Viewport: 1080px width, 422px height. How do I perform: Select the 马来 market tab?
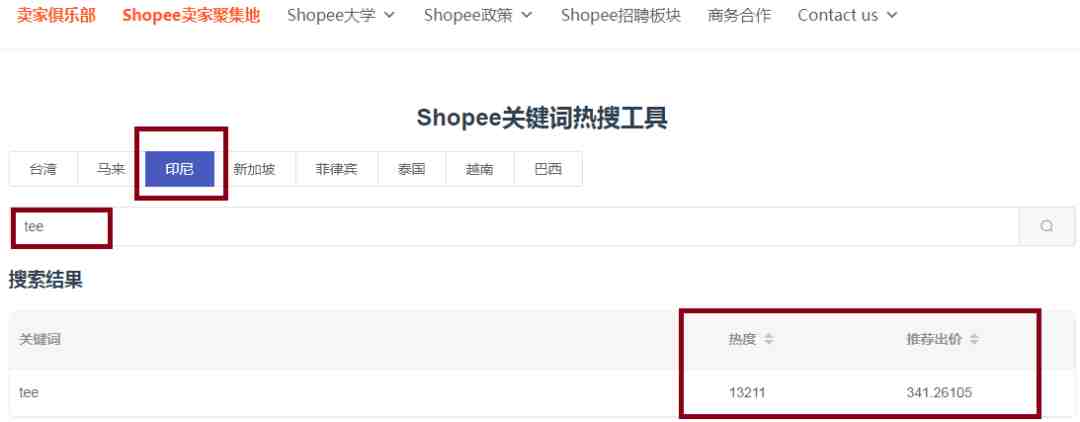click(112, 169)
